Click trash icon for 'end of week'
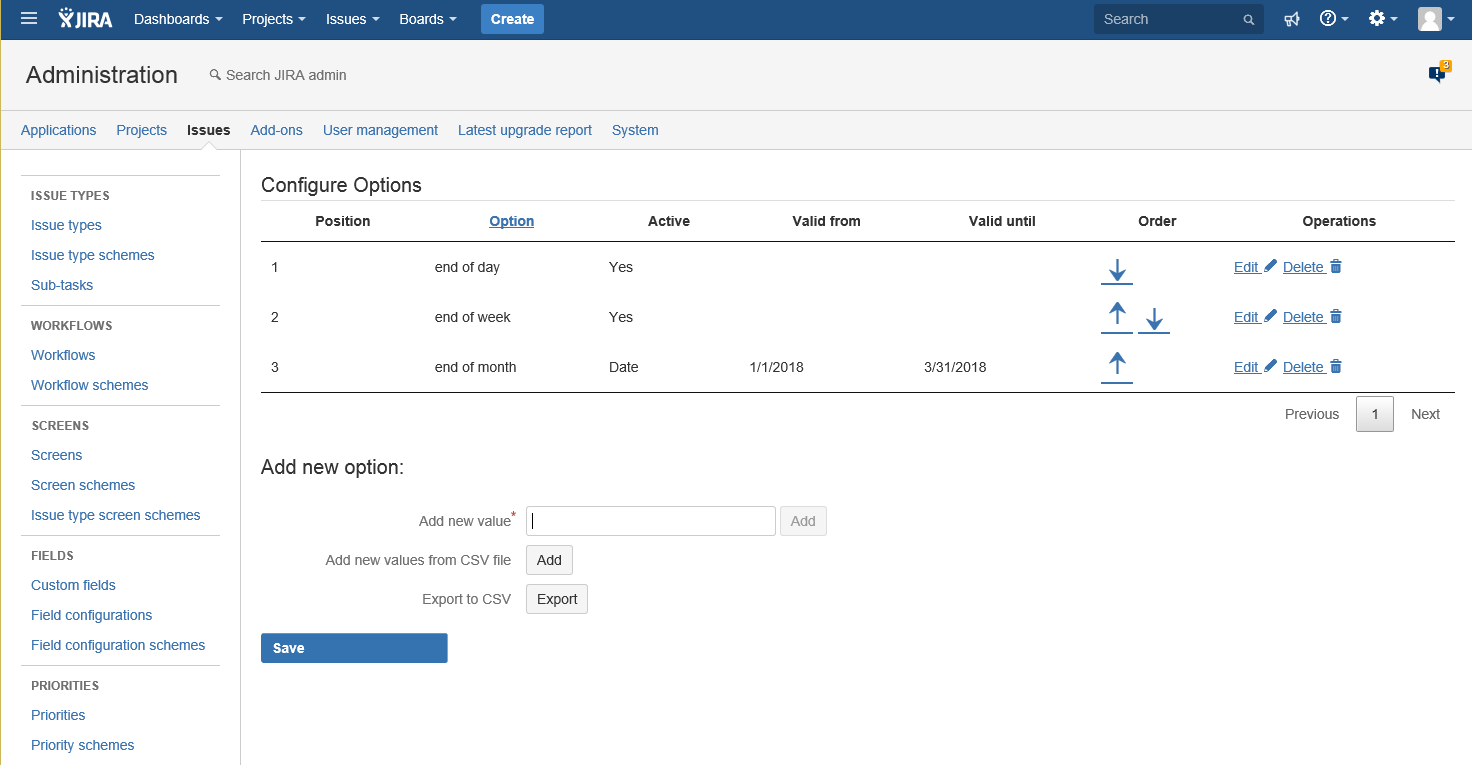 (x=1336, y=316)
